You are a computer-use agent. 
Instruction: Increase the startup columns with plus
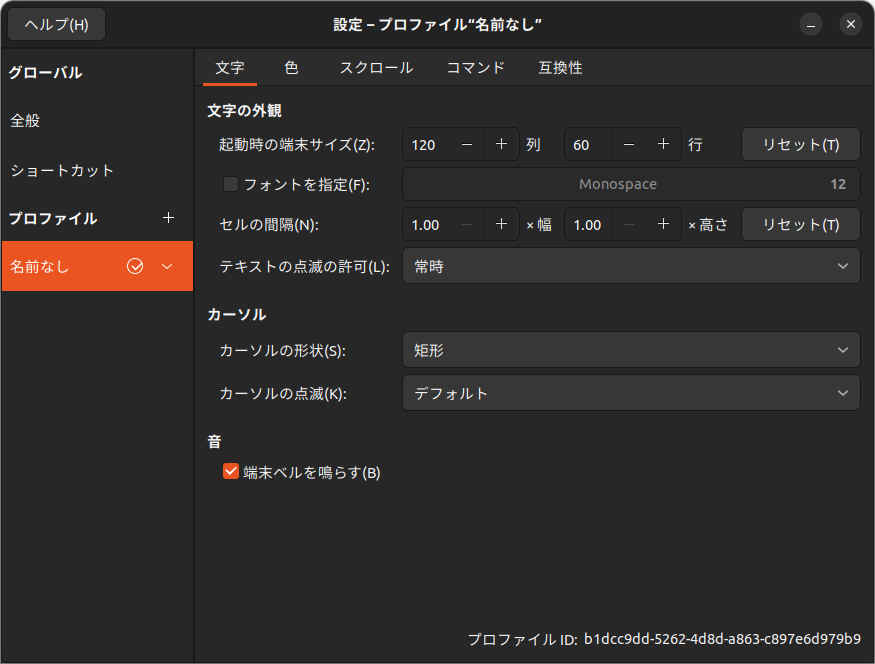tap(501, 144)
